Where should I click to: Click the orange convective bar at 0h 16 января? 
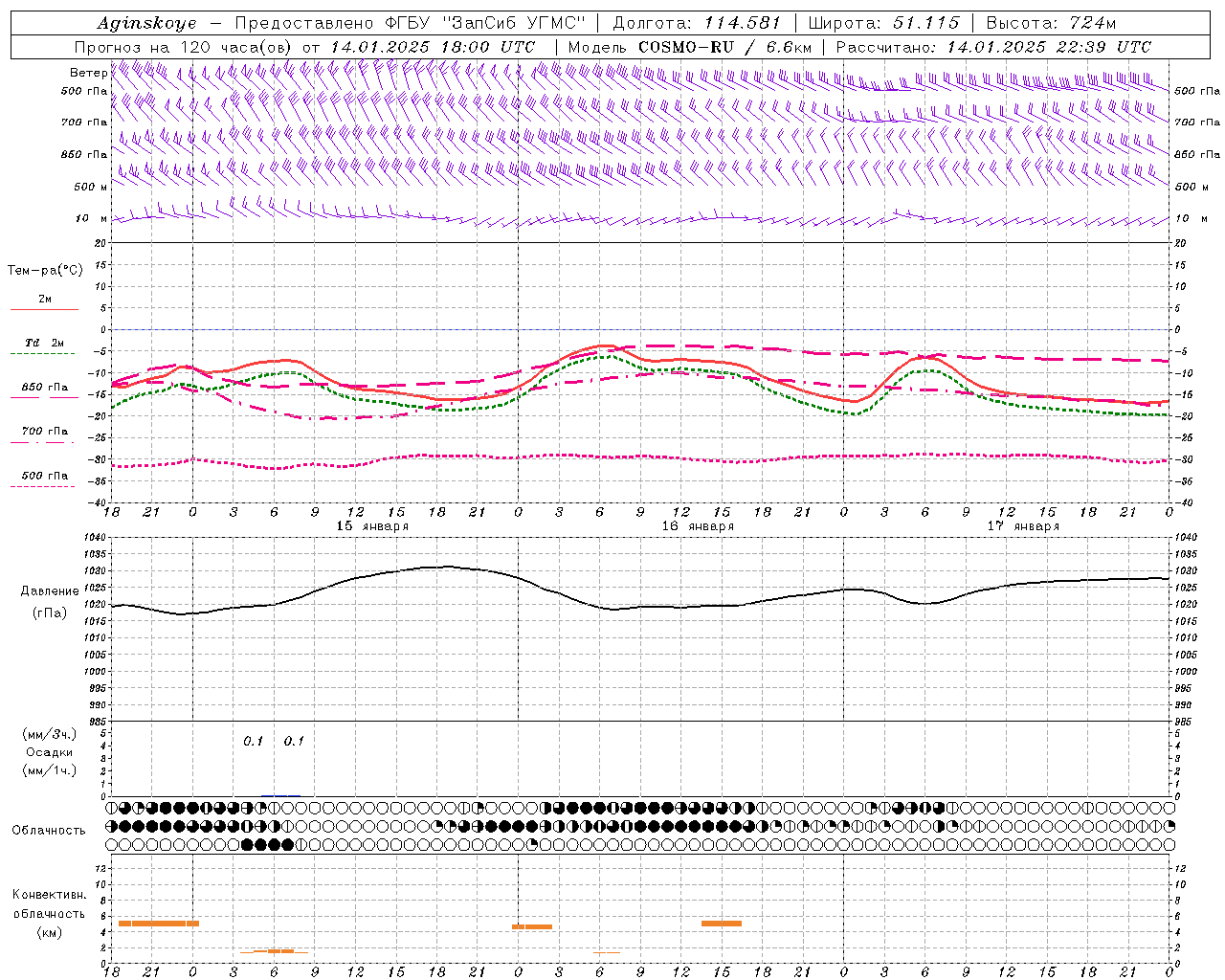pos(532,926)
